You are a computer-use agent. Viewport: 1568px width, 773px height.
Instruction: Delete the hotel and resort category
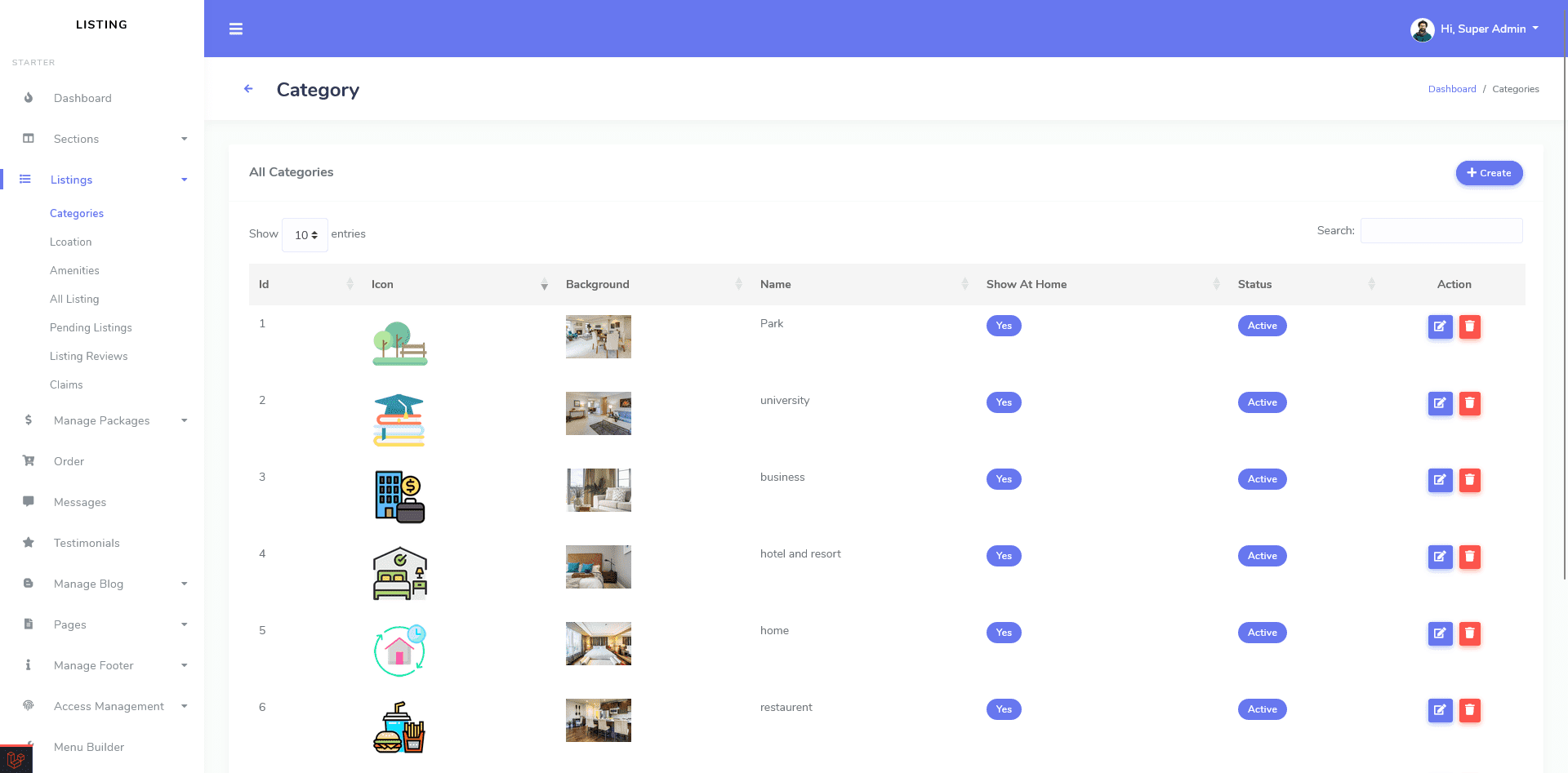point(1469,557)
